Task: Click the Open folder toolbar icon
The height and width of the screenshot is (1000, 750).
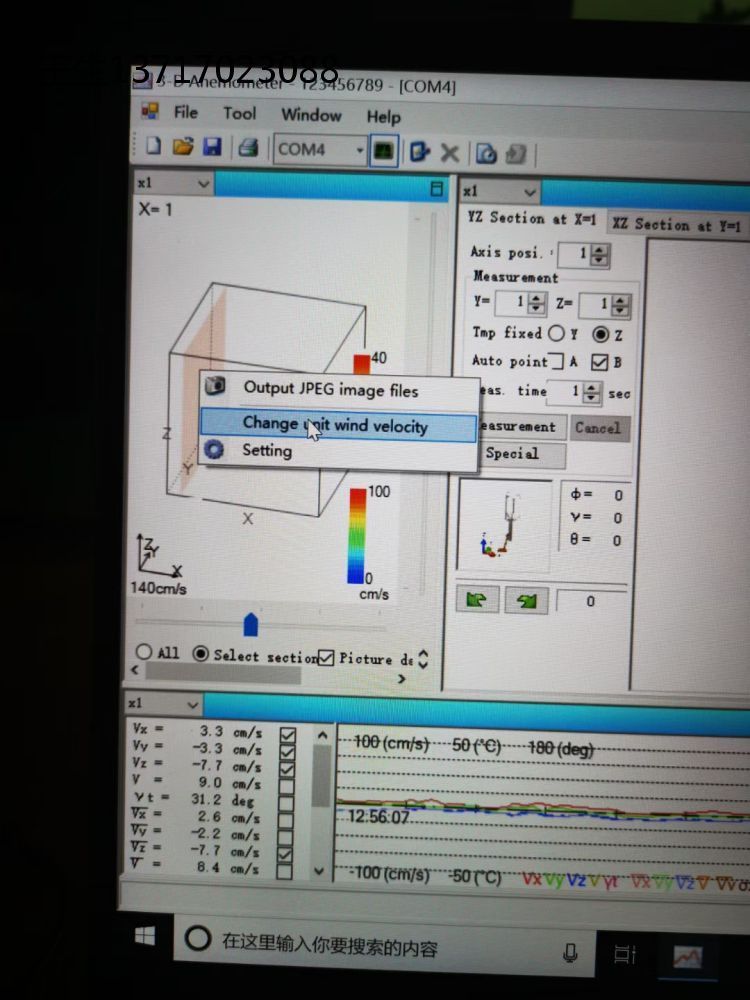Action: 182,147
